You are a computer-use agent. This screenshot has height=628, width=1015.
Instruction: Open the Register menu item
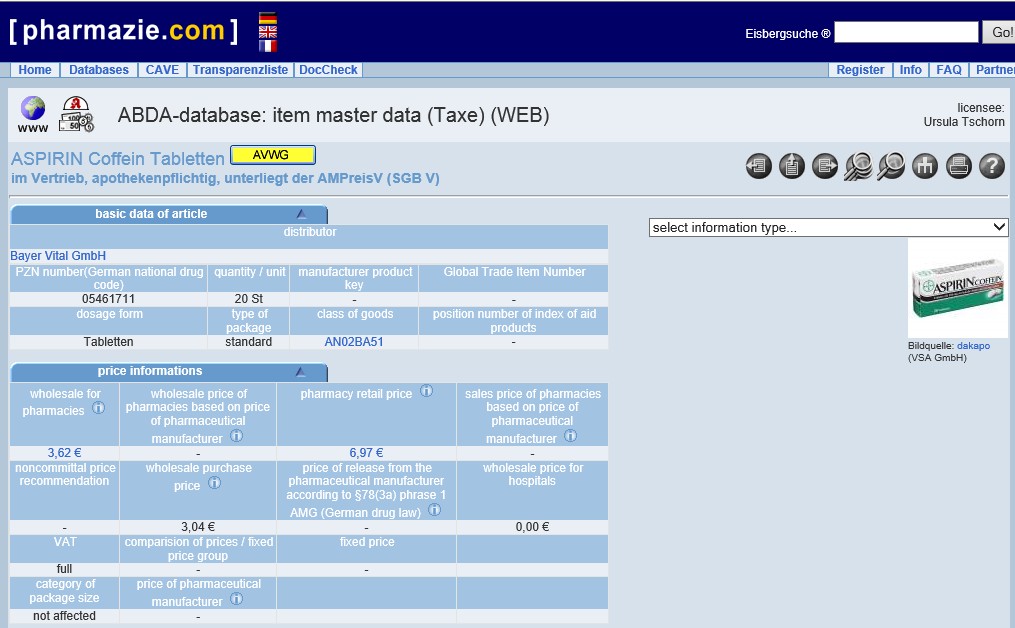[x=860, y=70]
